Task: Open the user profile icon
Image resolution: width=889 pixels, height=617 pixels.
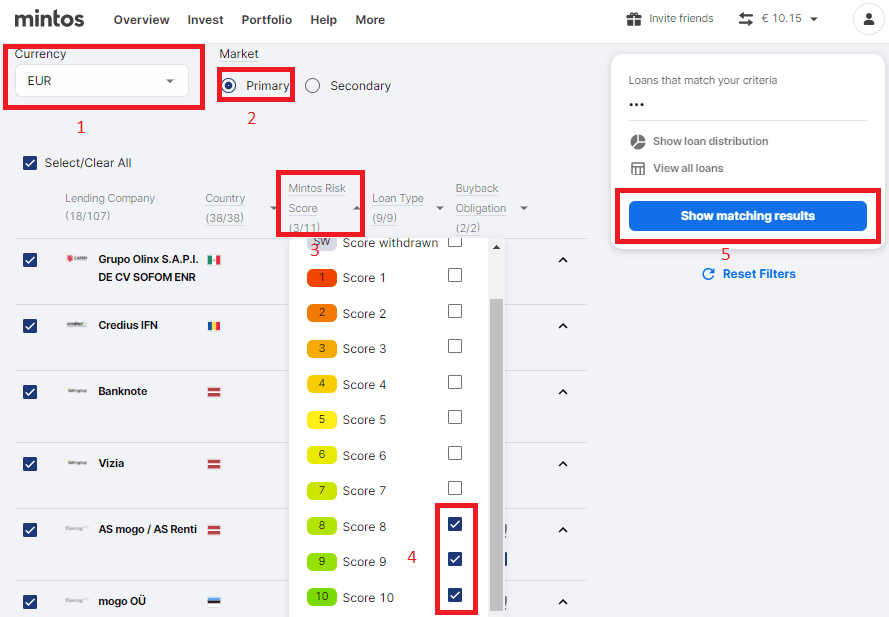Action: pos(866,19)
